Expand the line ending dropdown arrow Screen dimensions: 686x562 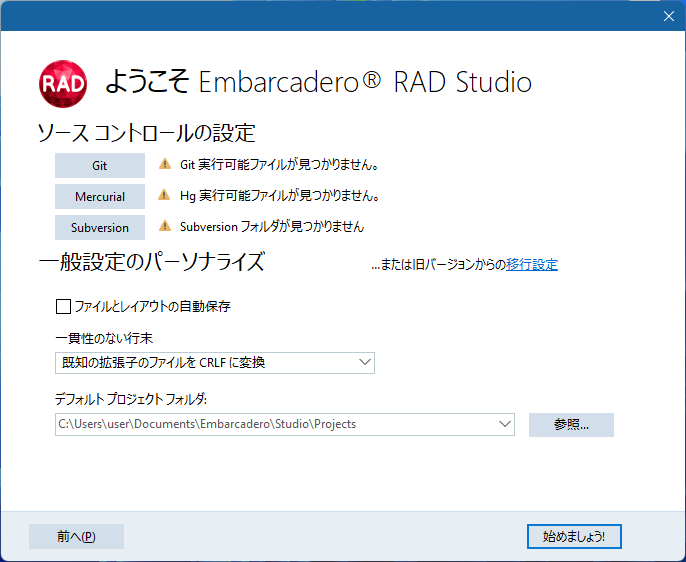(365, 363)
